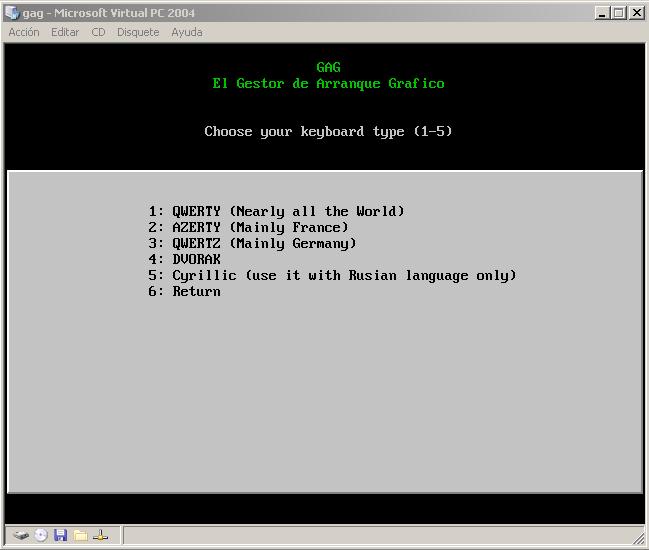The image size is (649, 550).
Task: Click the hard disk status icon
Action: tap(21, 536)
